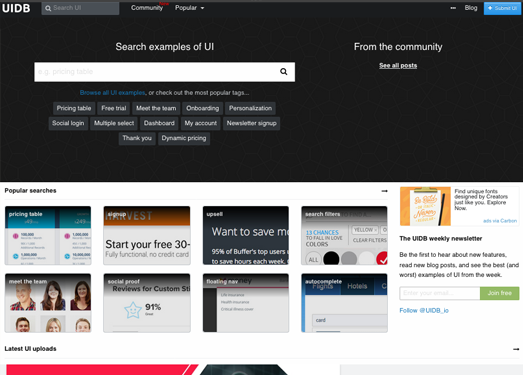Click the Join free button

(x=500, y=293)
